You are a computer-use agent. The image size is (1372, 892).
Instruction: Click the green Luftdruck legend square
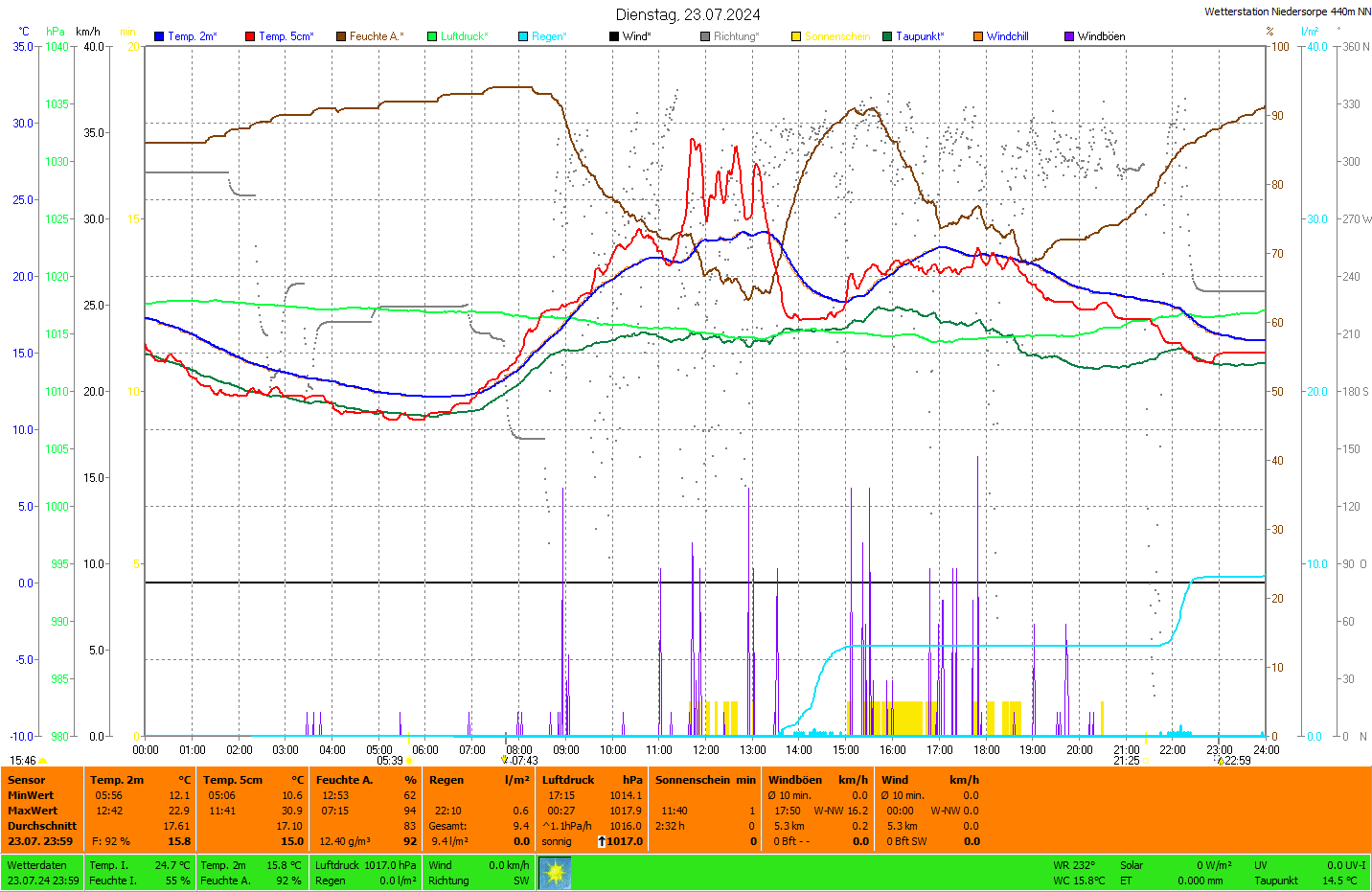[x=432, y=36]
